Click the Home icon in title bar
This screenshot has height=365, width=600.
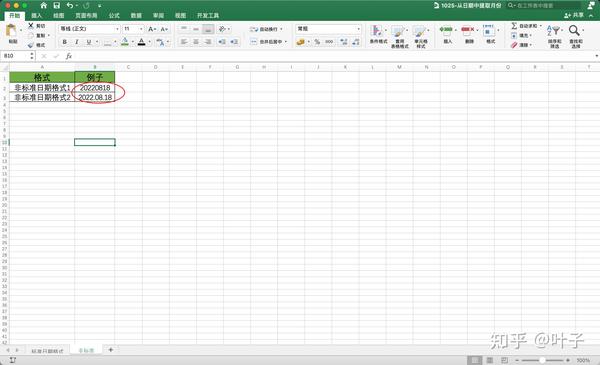(44, 5)
